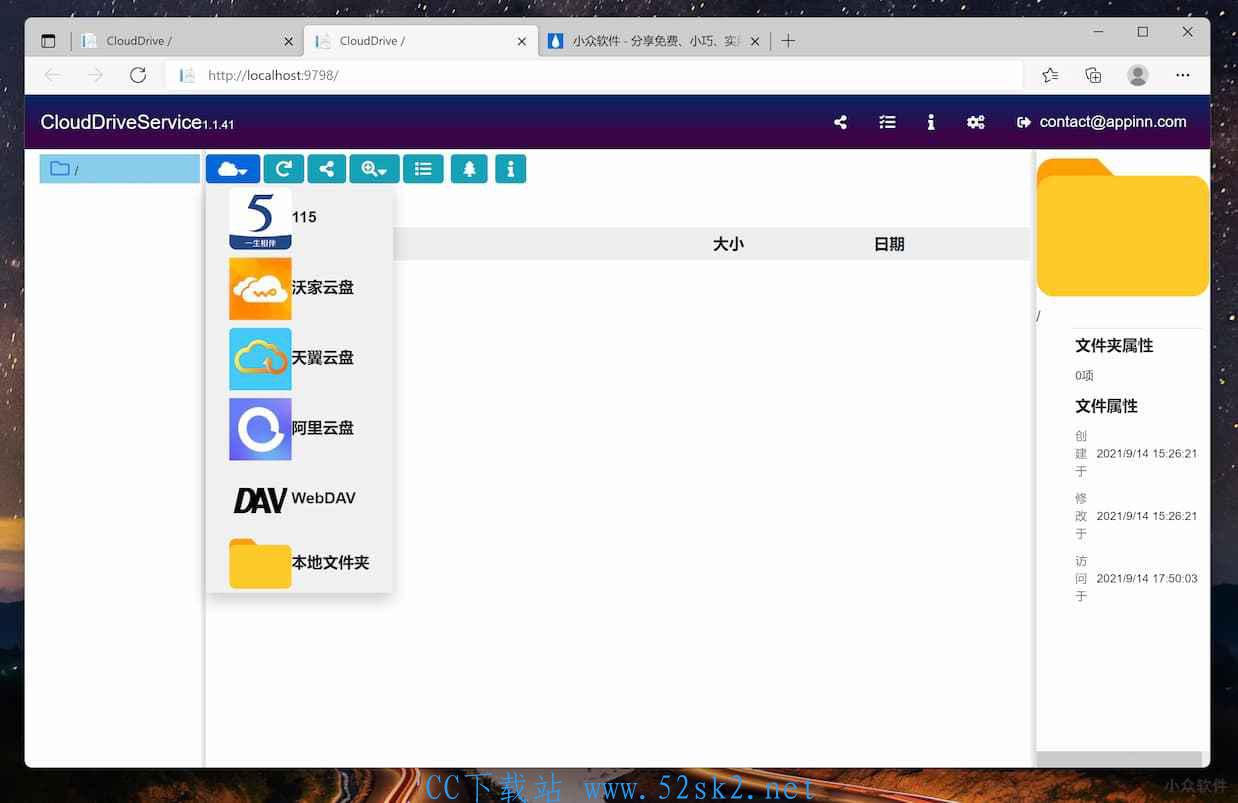Click the browser address bar
1238x803 pixels.
595,75
